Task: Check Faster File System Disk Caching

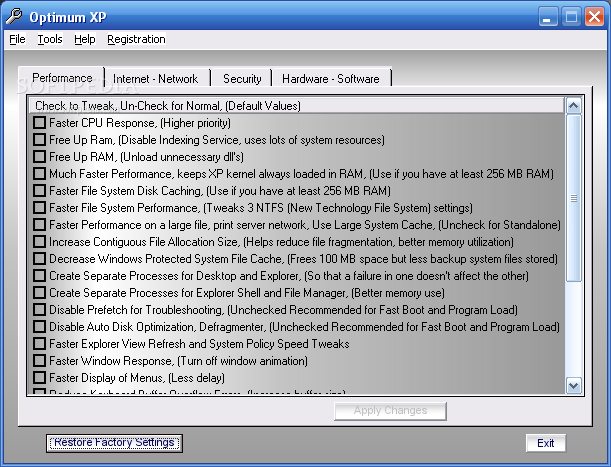Action: click(x=39, y=191)
